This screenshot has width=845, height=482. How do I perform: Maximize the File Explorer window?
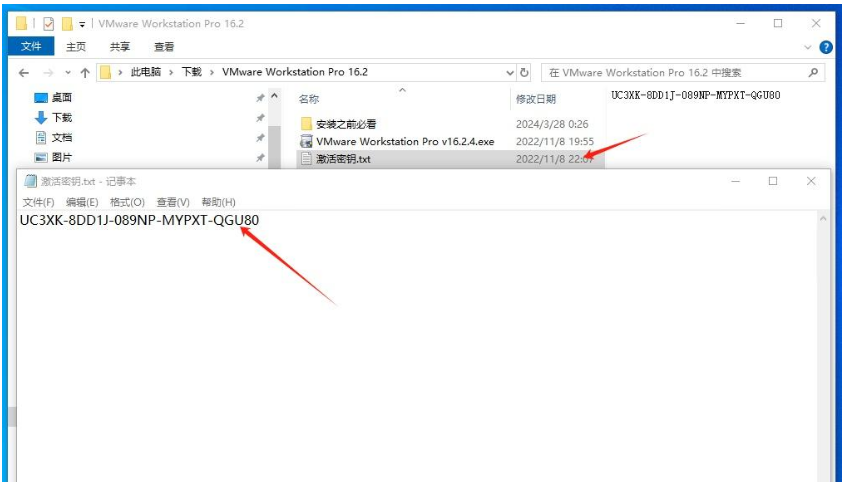point(778,24)
